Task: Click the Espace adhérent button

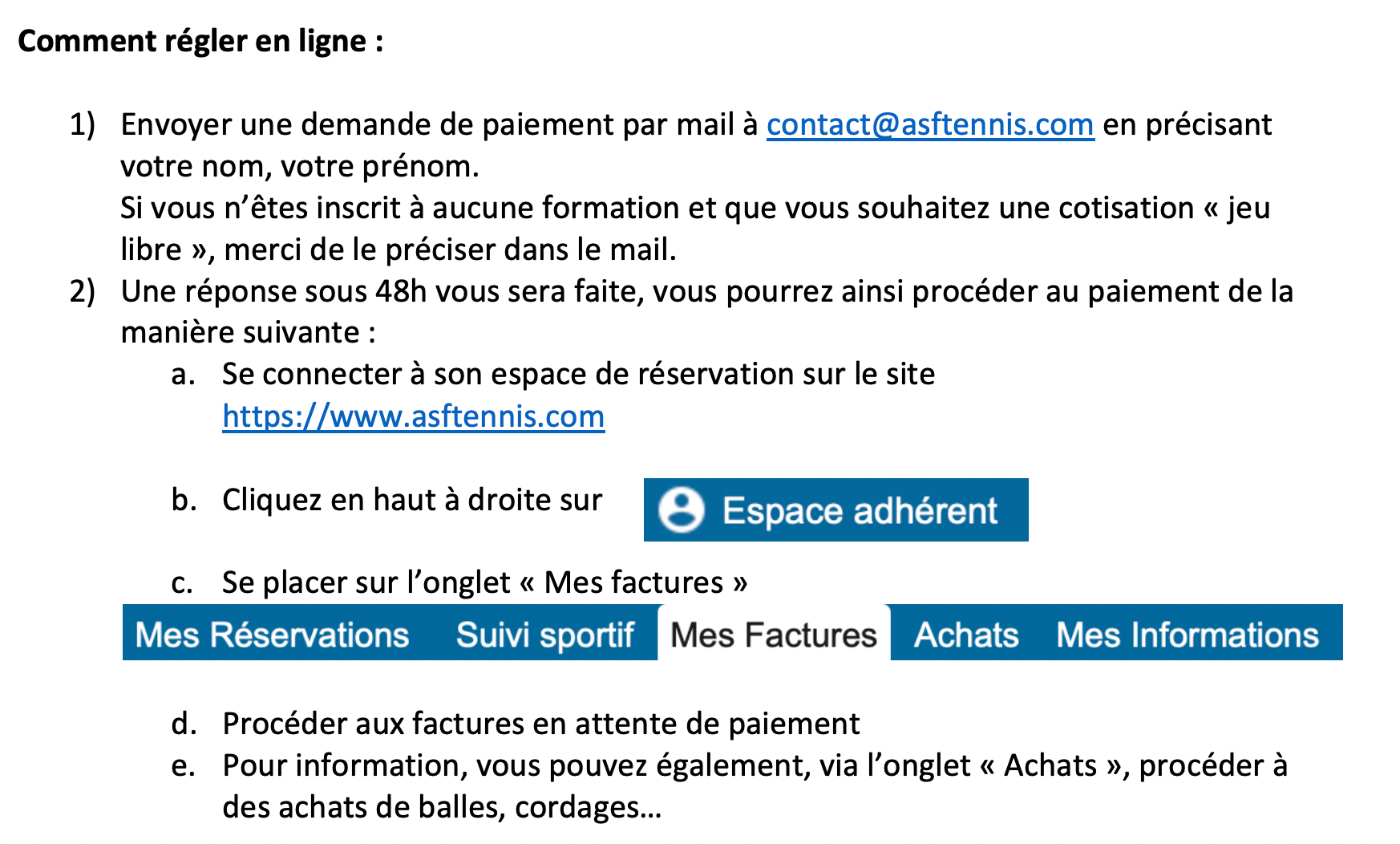Action: [x=836, y=510]
